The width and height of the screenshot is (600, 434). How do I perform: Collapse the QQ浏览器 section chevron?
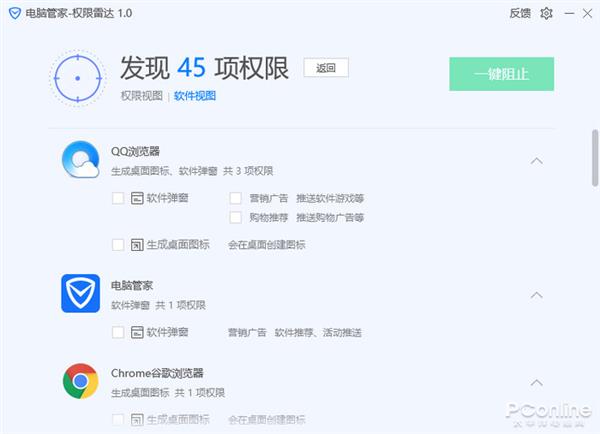pos(536,161)
